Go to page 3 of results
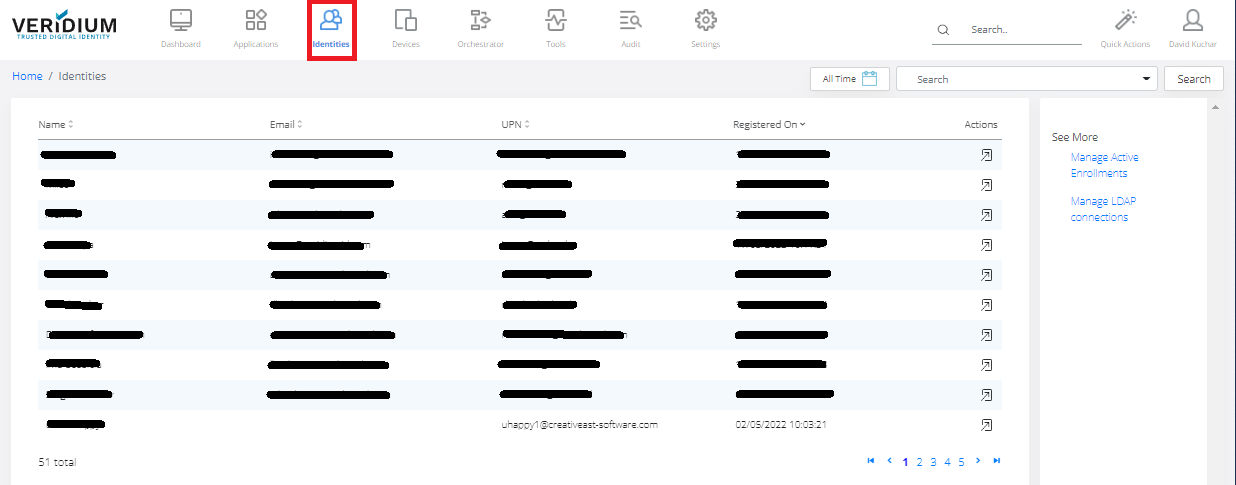 [x=933, y=462]
